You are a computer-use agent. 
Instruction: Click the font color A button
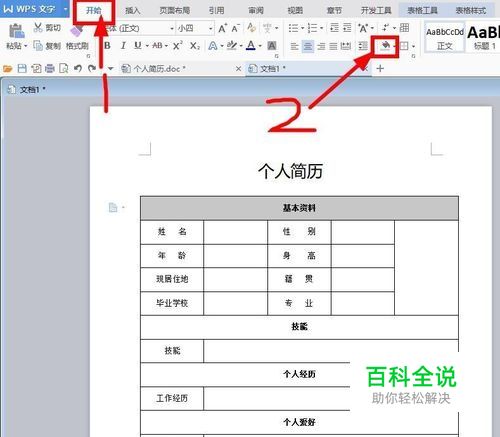(x=251, y=46)
